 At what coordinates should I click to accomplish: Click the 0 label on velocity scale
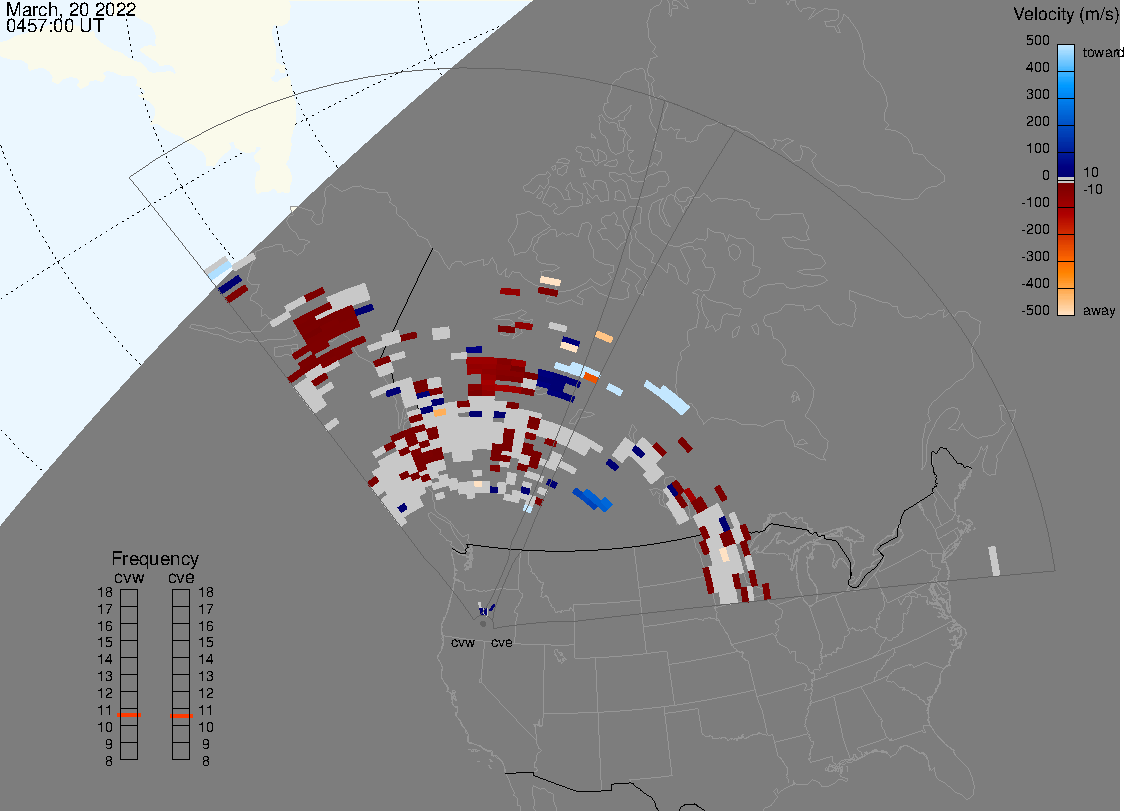click(x=1045, y=176)
